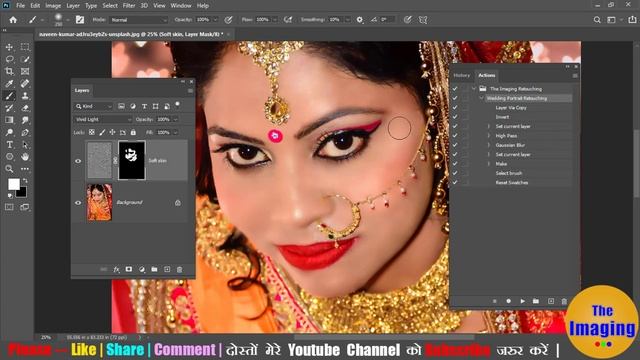Open Kind filter dropdown in Layers panel
Image resolution: width=640 pixels, height=360 pixels.
[x=94, y=106]
